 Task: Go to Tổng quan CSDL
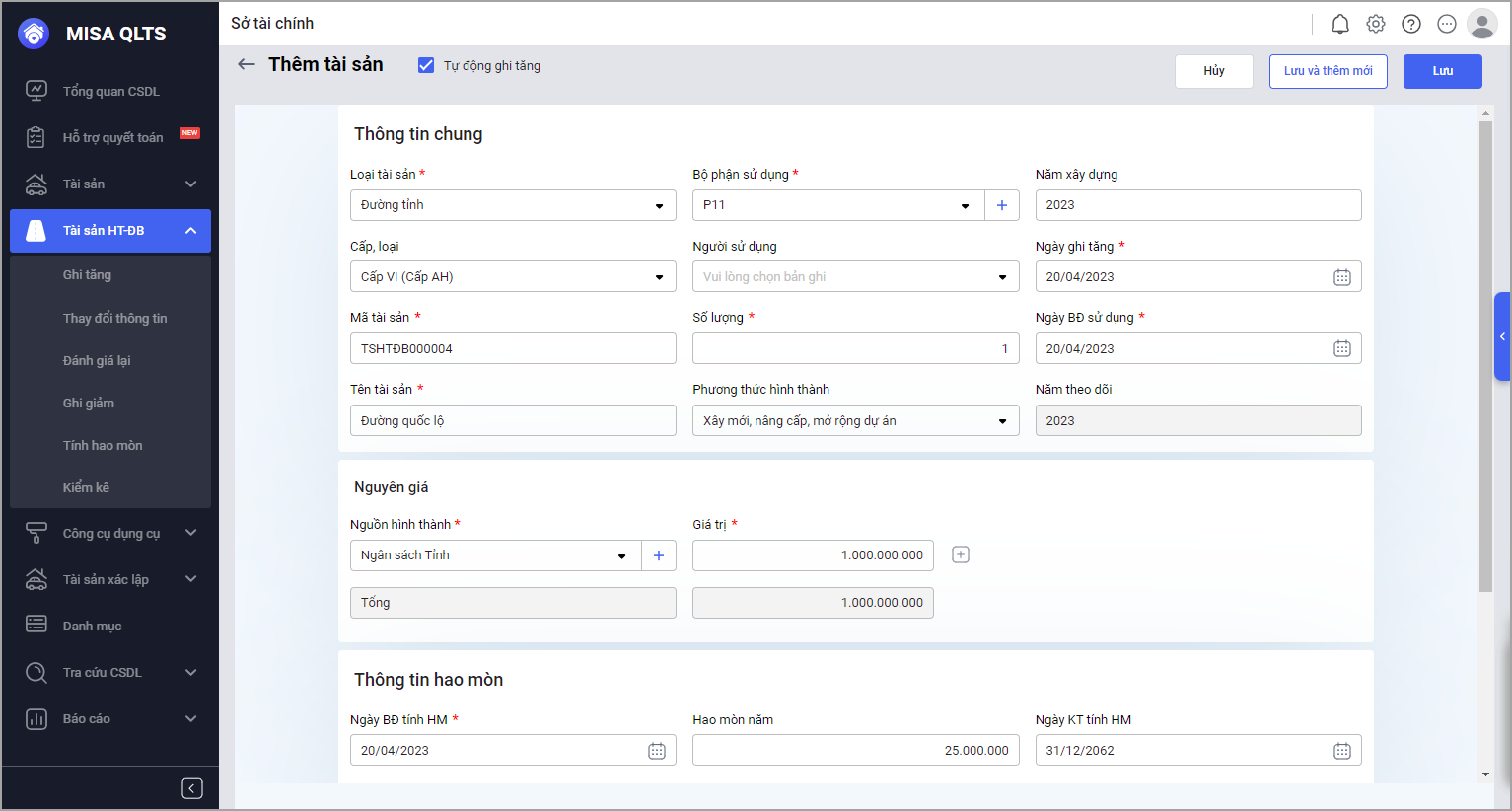click(x=110, y=92)
